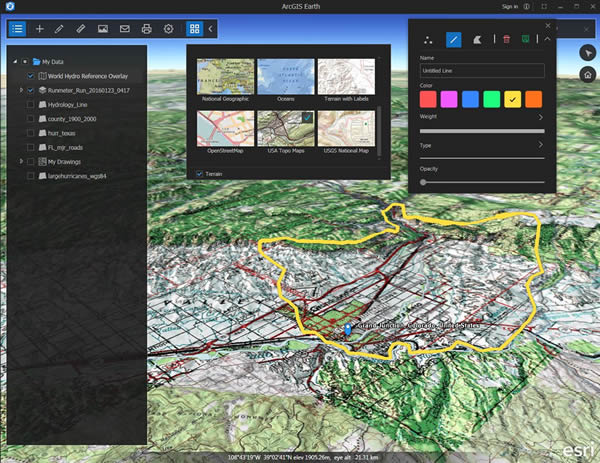Select the World Hydro Reference Overlay name
The height and width of the screenshot is (463, 600).
pyautogui.click(x=88, y=76)
